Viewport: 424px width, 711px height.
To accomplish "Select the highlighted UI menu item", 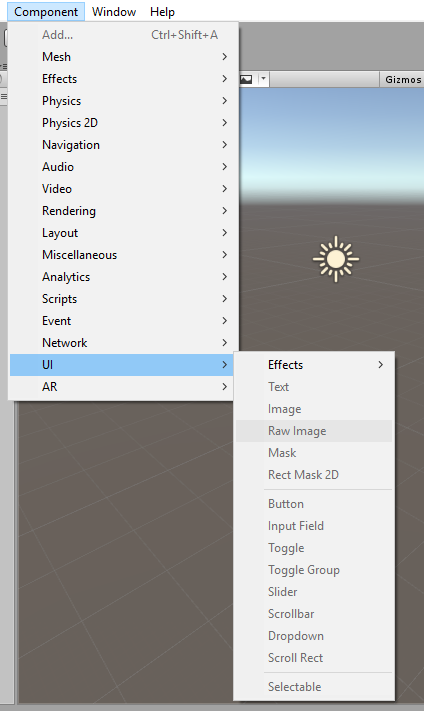I will (122, 365).
